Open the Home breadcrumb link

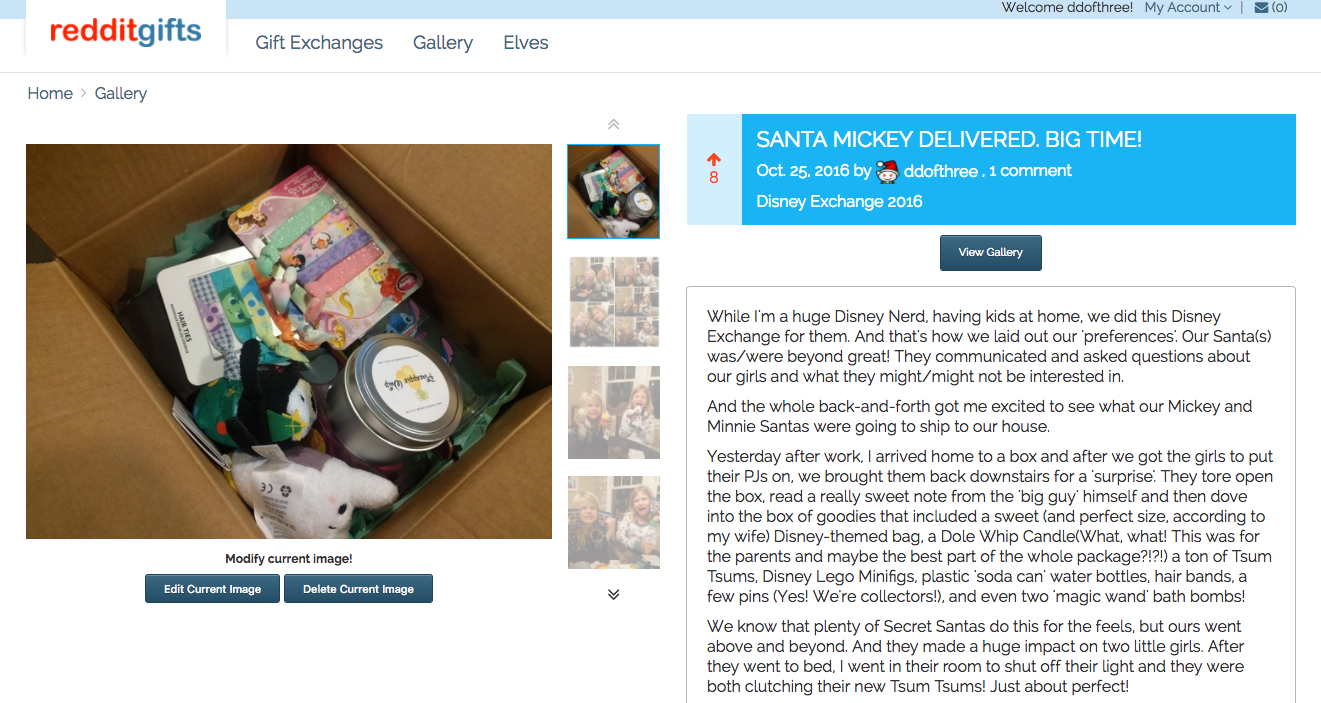click(x=50, y=93)
